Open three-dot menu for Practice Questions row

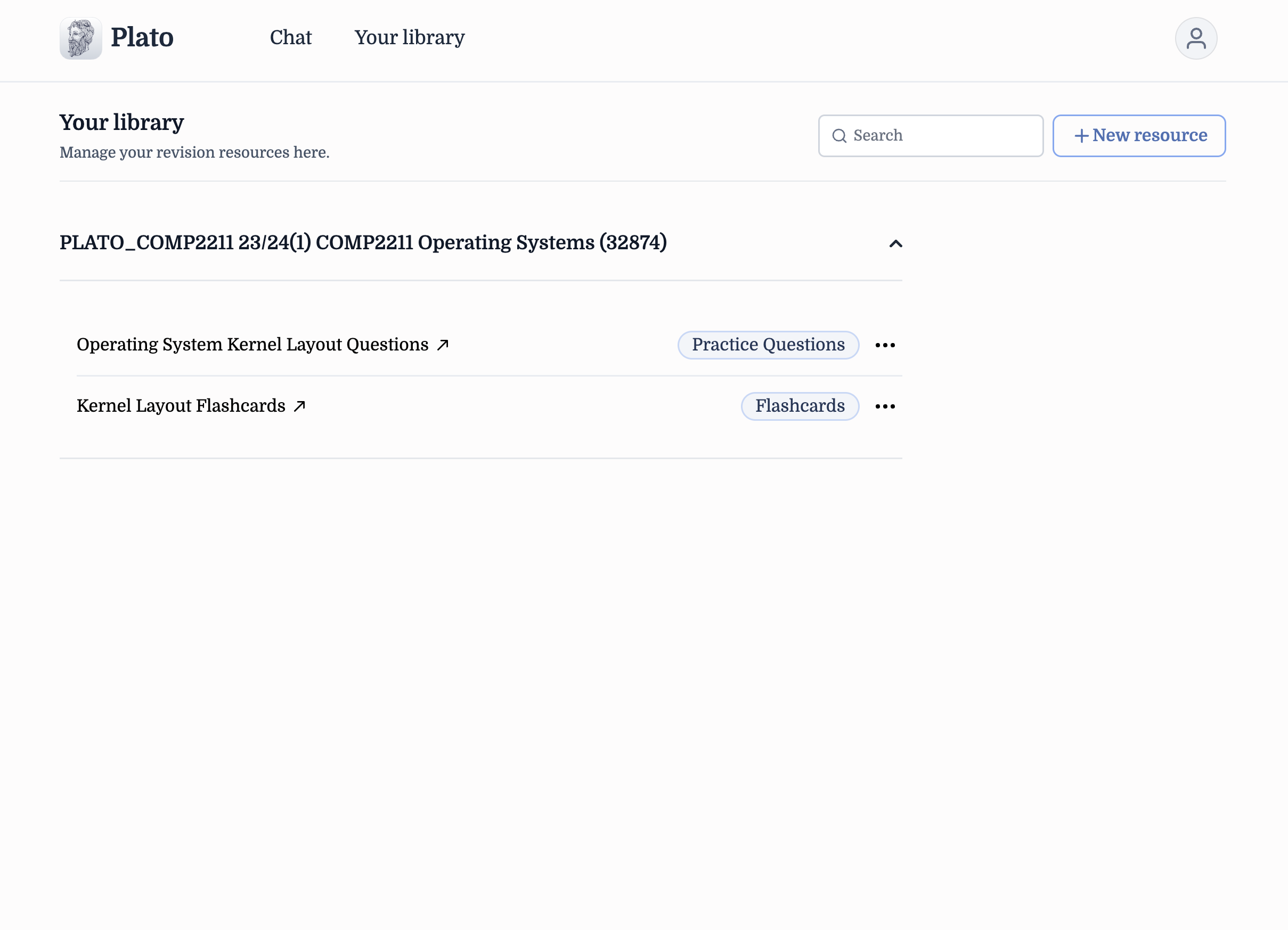tap(885, 345)
